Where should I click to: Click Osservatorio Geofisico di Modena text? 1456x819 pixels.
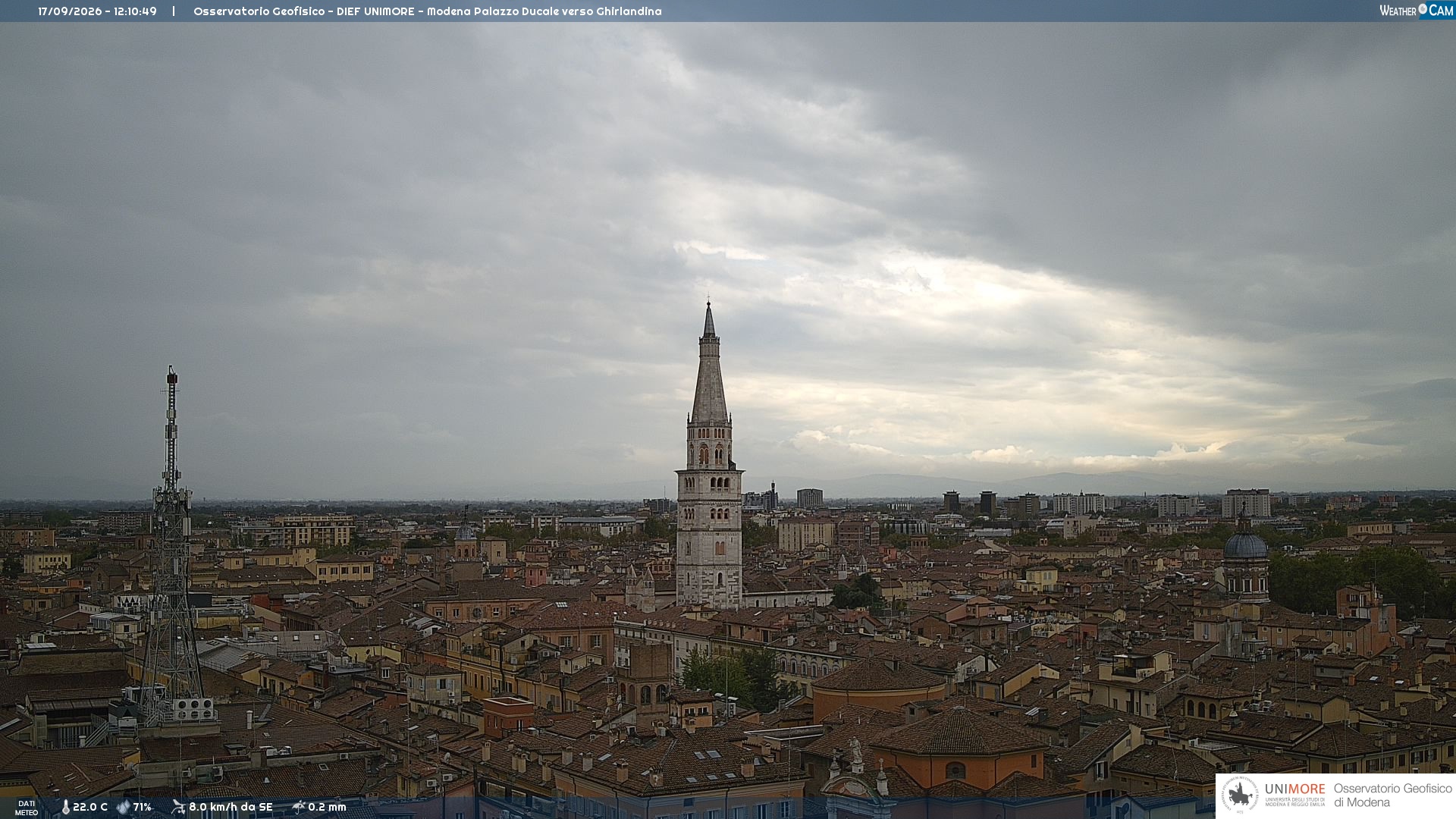pyautogui.click(x=1393, y=795)
